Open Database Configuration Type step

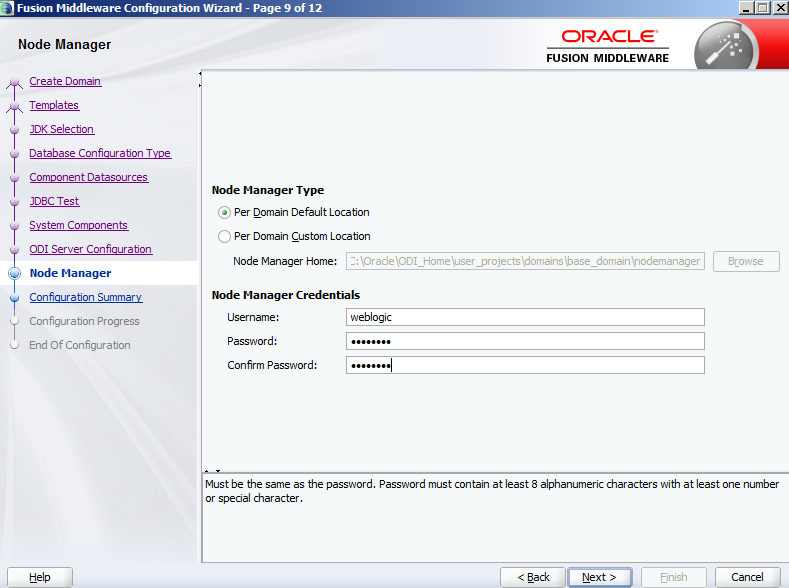100,153
